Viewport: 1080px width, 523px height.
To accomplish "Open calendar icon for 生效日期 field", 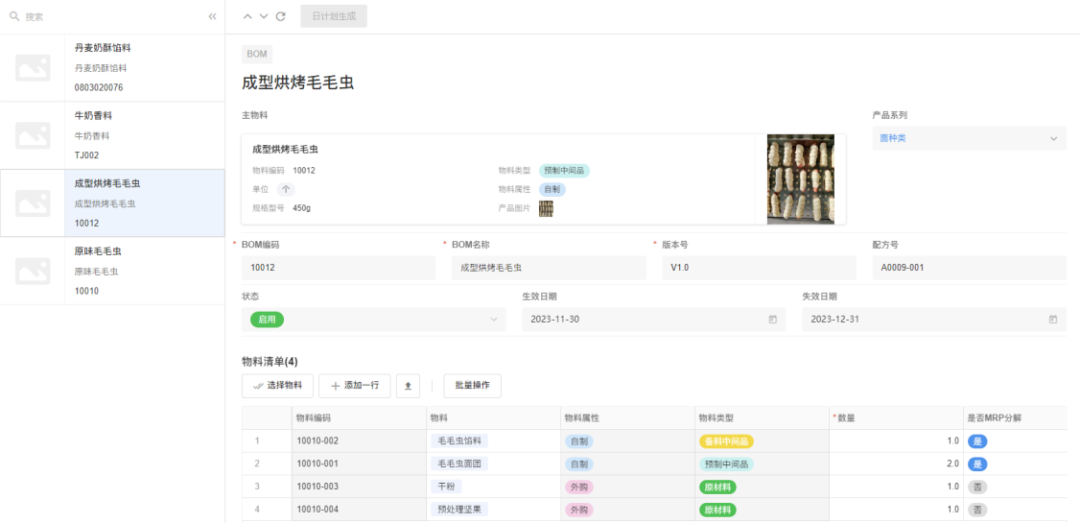I will (773, 319).
